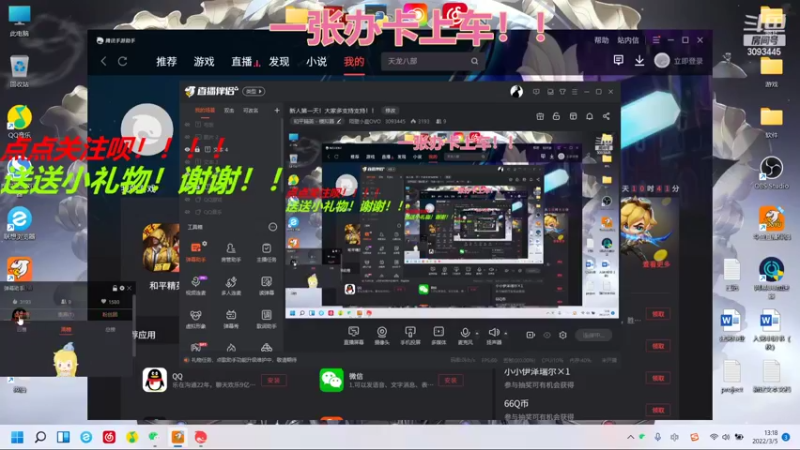Open streaming settings gear icon

tap(563, 335)
